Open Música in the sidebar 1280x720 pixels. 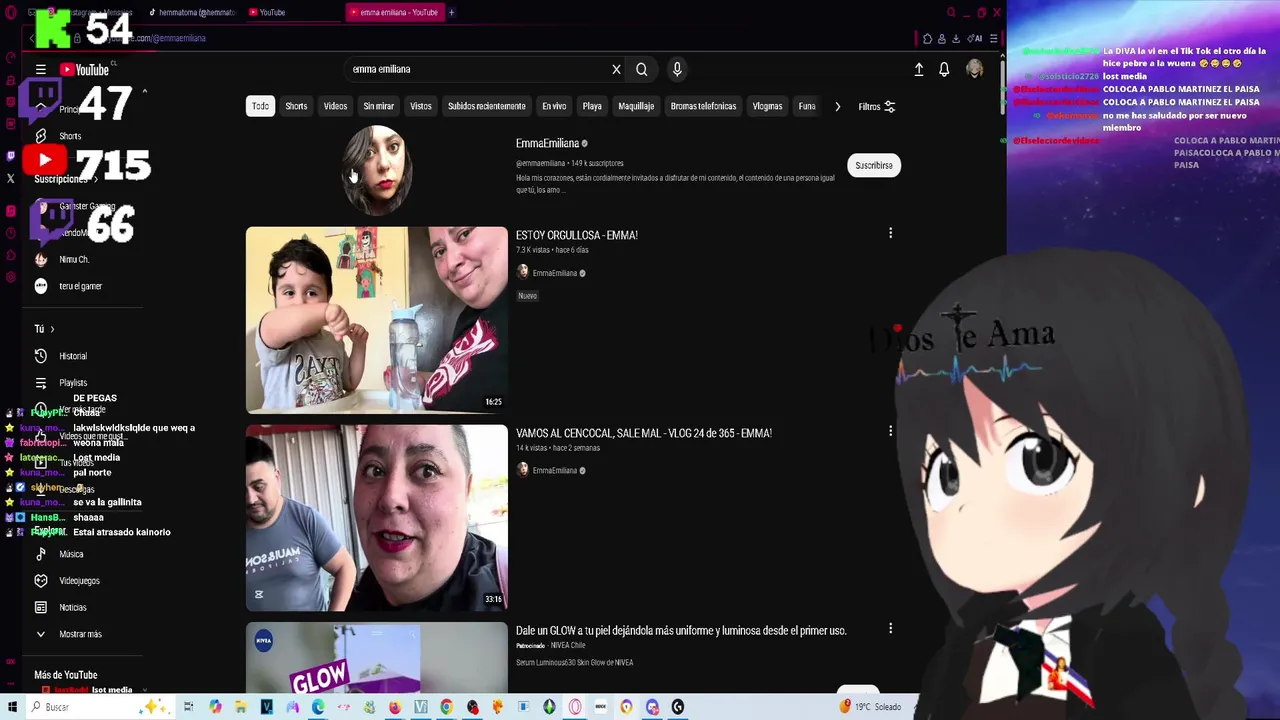point(70,554)
